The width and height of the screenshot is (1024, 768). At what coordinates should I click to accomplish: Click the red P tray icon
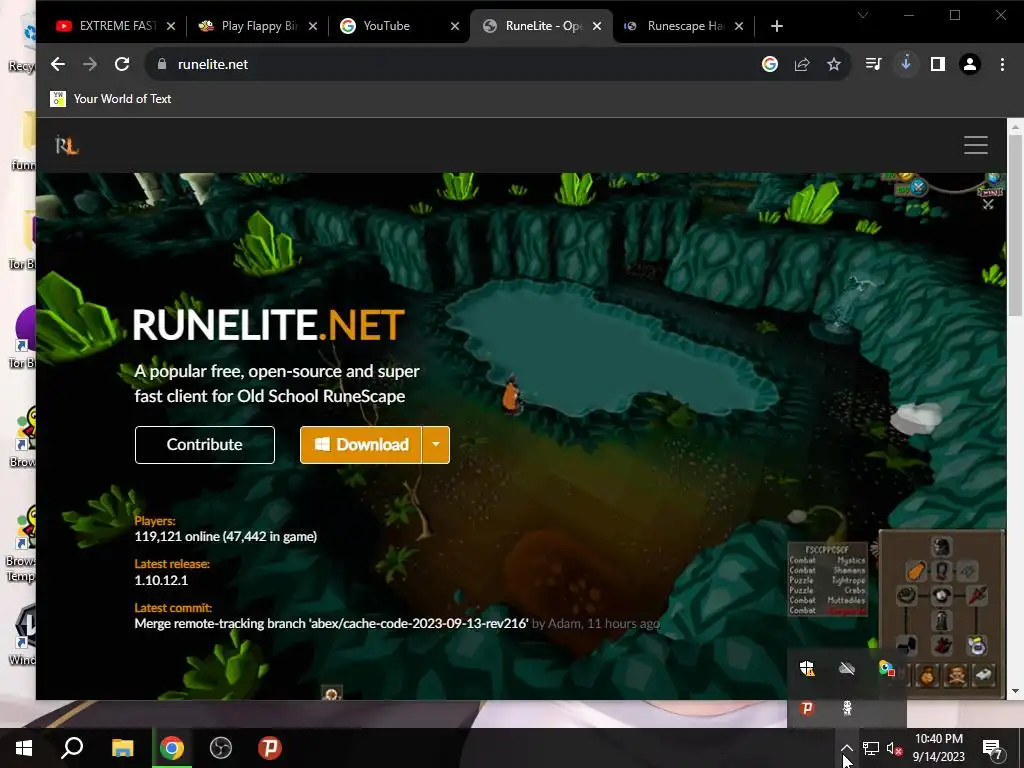point(807,708)
